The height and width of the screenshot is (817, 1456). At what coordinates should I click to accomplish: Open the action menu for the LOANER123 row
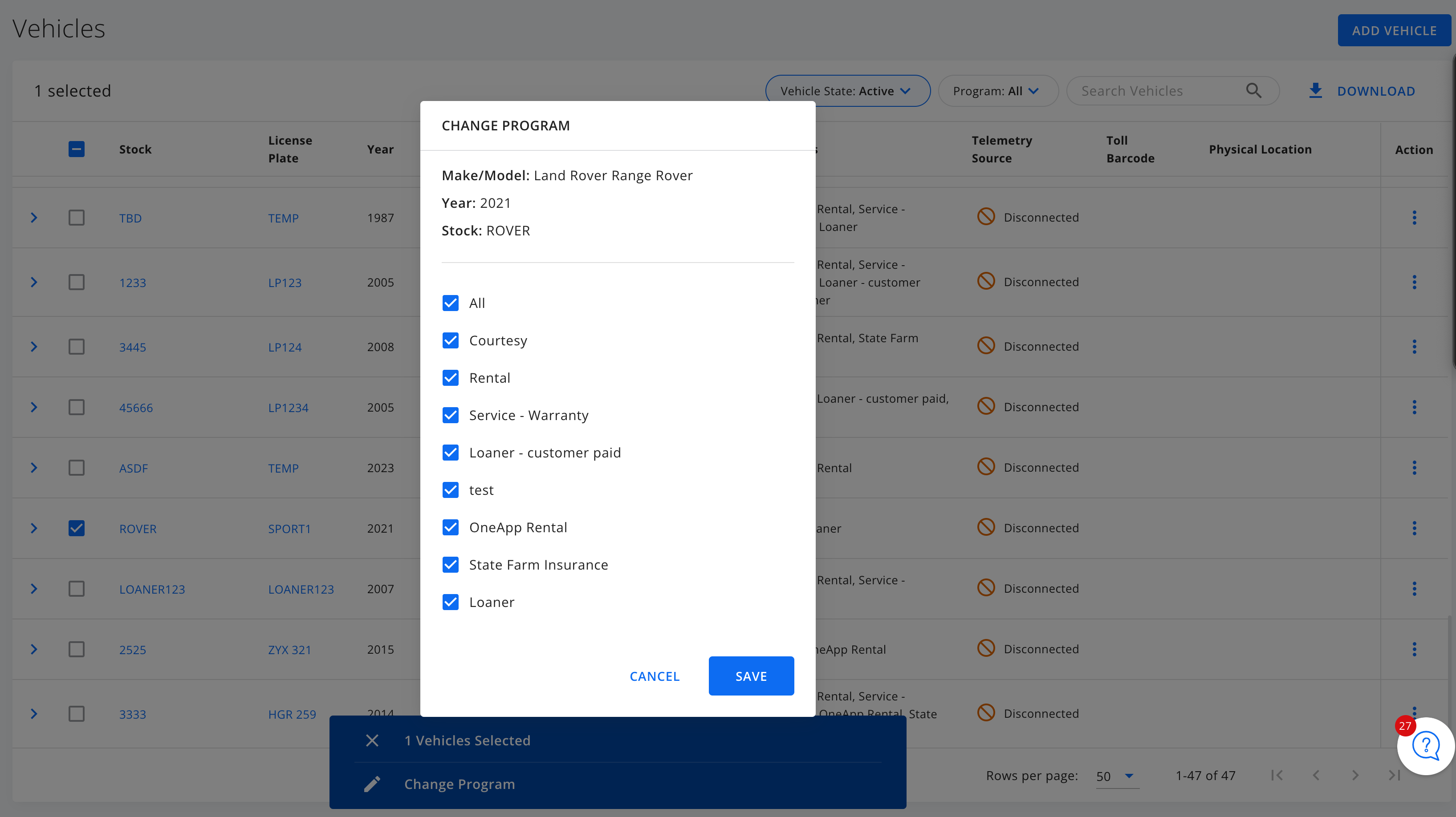tap(1414, 588)
